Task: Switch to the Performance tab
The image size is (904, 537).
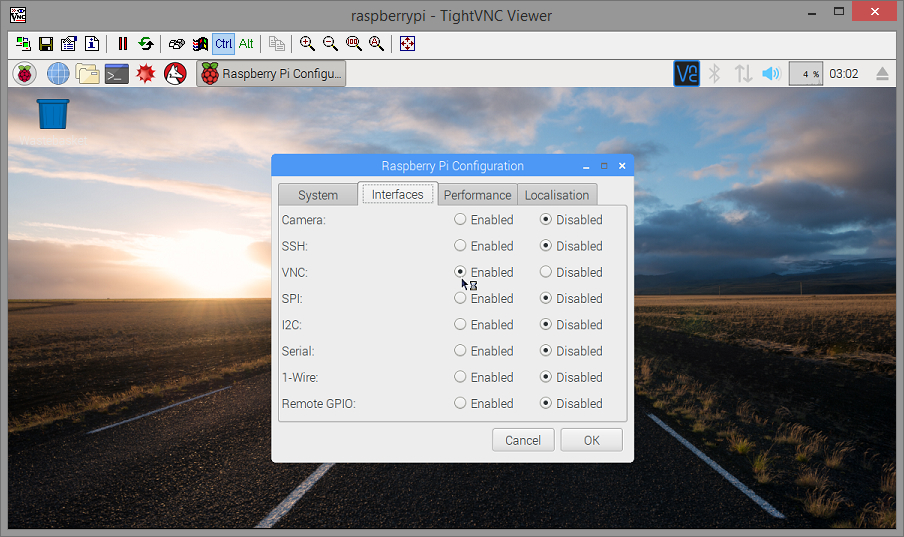Action: coord(477,195)
